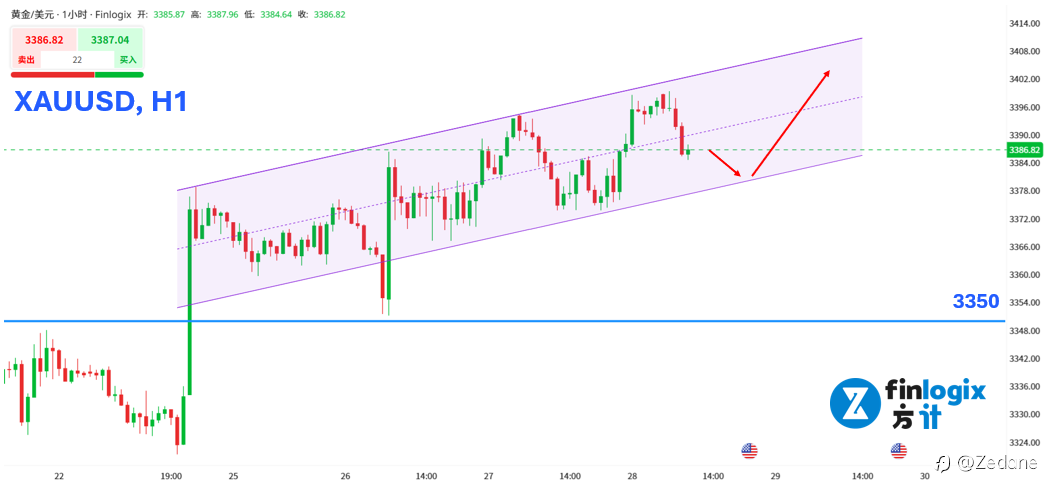Click the buy button showing 3387.04
This screenshot has width=1051, height=495.
pos(110,40)
